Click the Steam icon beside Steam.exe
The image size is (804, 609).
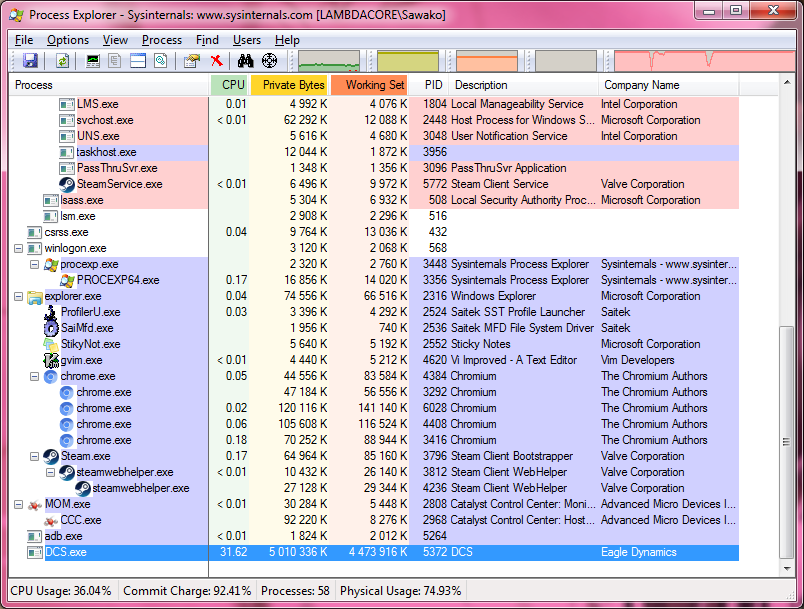click(x=51, y=456)
